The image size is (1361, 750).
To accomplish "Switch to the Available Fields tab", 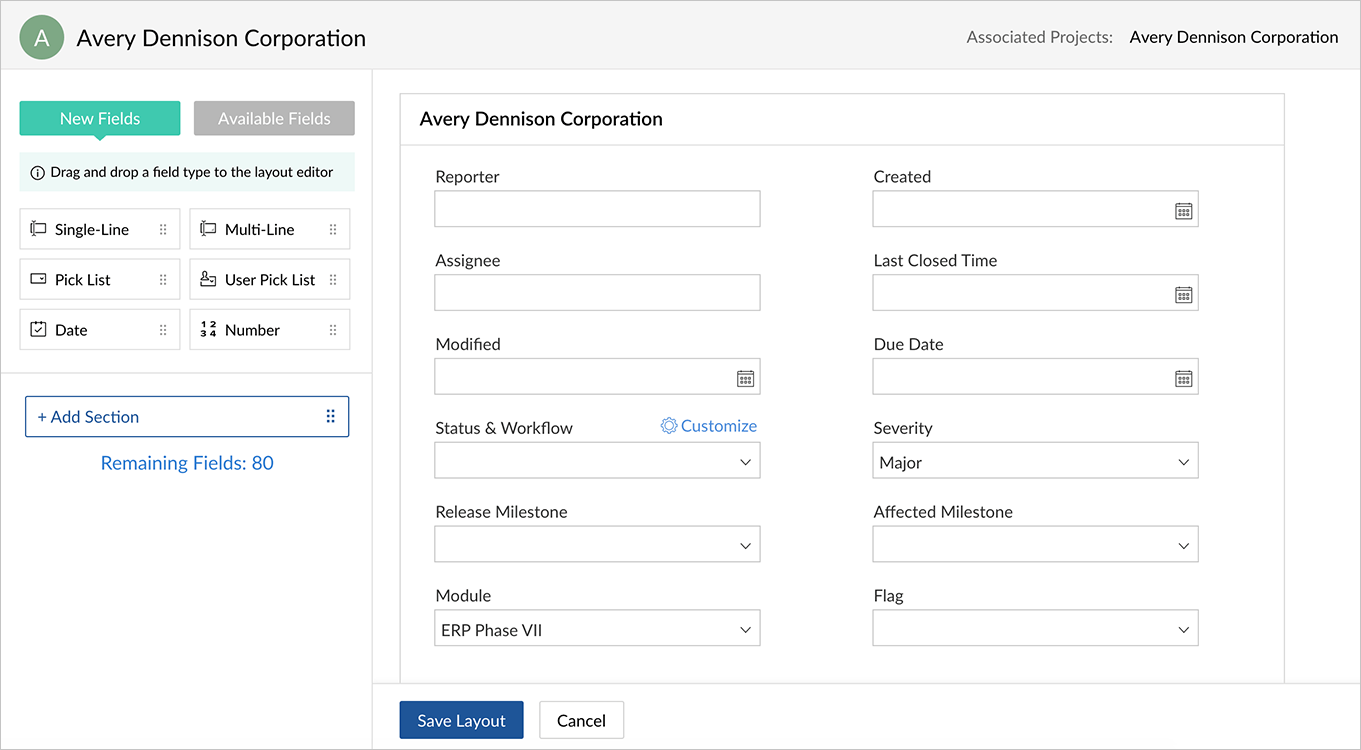I will [x=274, y=118].
